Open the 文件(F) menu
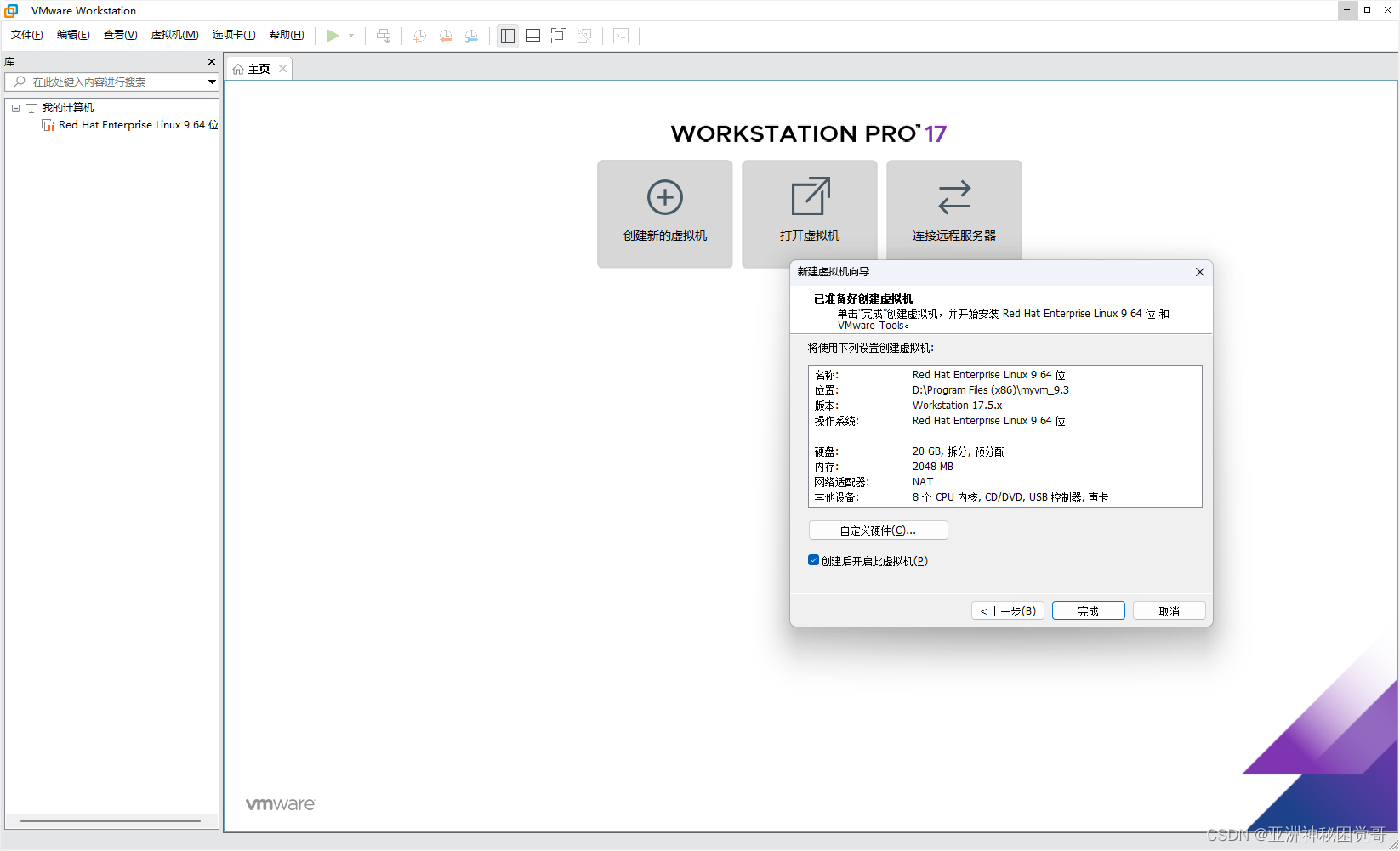 (x=27, y=35)
